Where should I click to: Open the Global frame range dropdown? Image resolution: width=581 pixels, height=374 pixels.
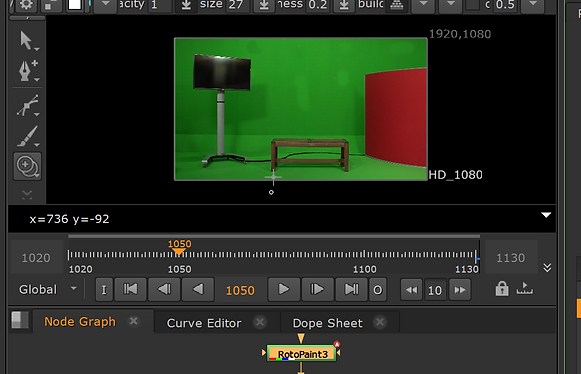(48, 289)
